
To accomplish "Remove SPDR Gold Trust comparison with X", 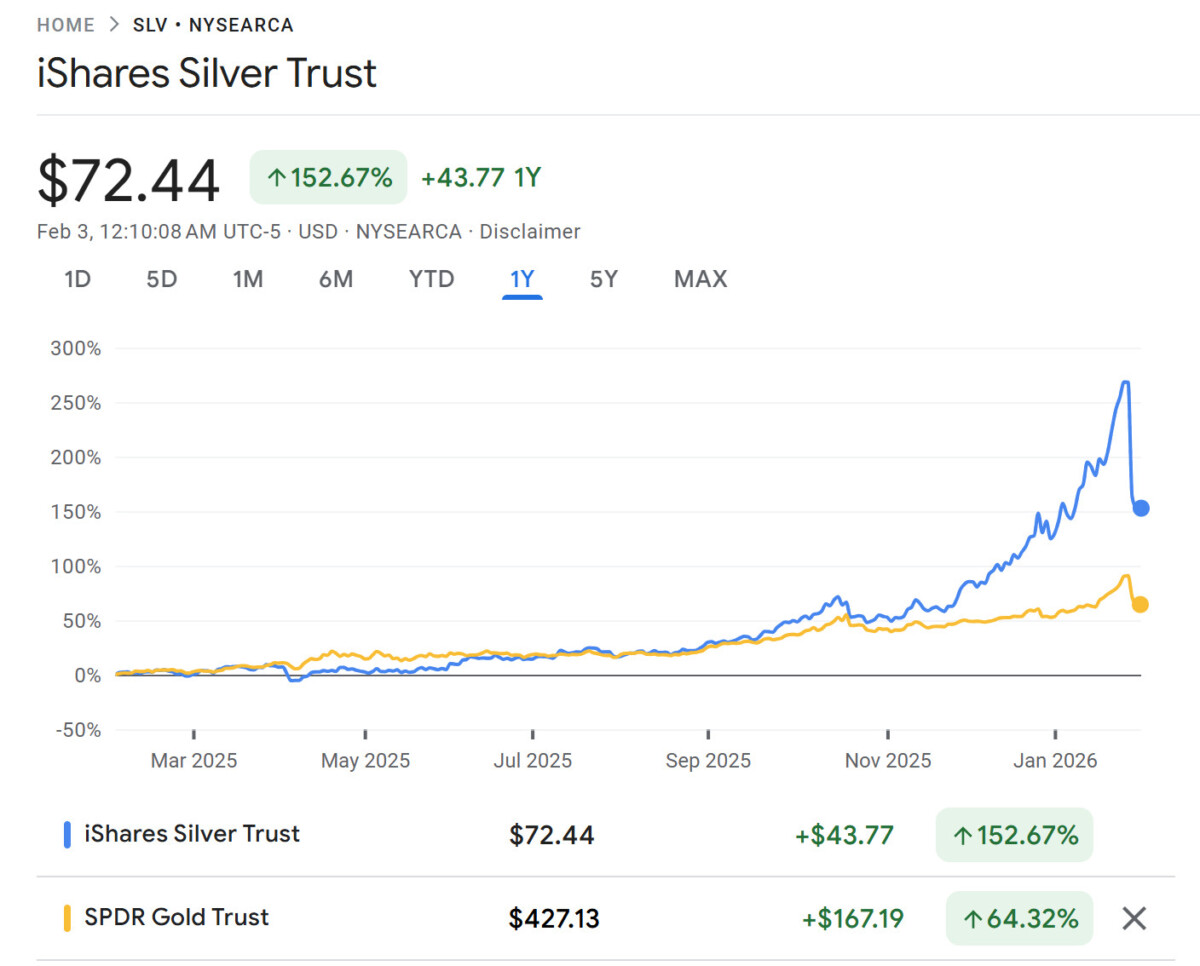I will pos(1133,918).
